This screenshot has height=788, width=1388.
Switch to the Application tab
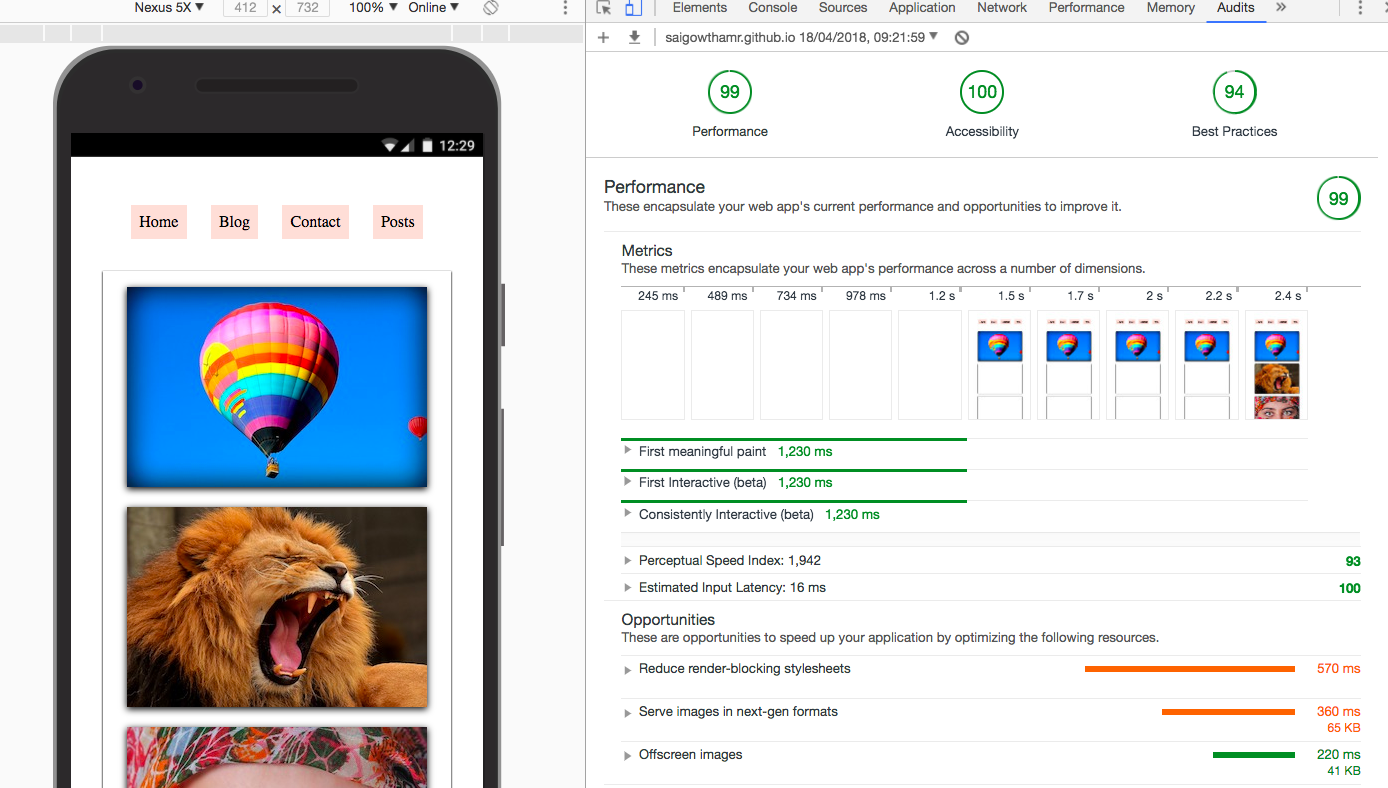pyautogui.click(x=922, y=8)
